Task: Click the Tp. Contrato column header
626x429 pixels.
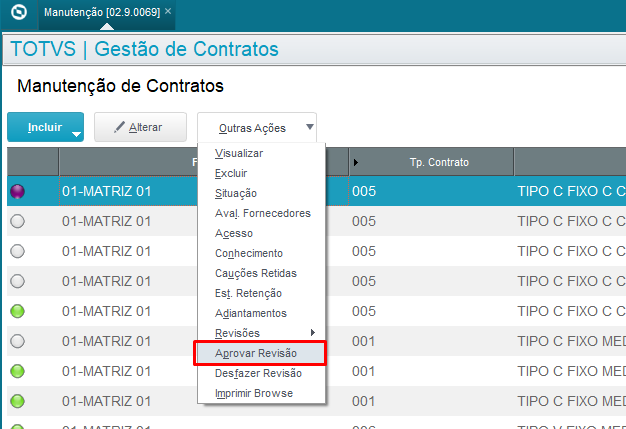Action: (431, 162)
